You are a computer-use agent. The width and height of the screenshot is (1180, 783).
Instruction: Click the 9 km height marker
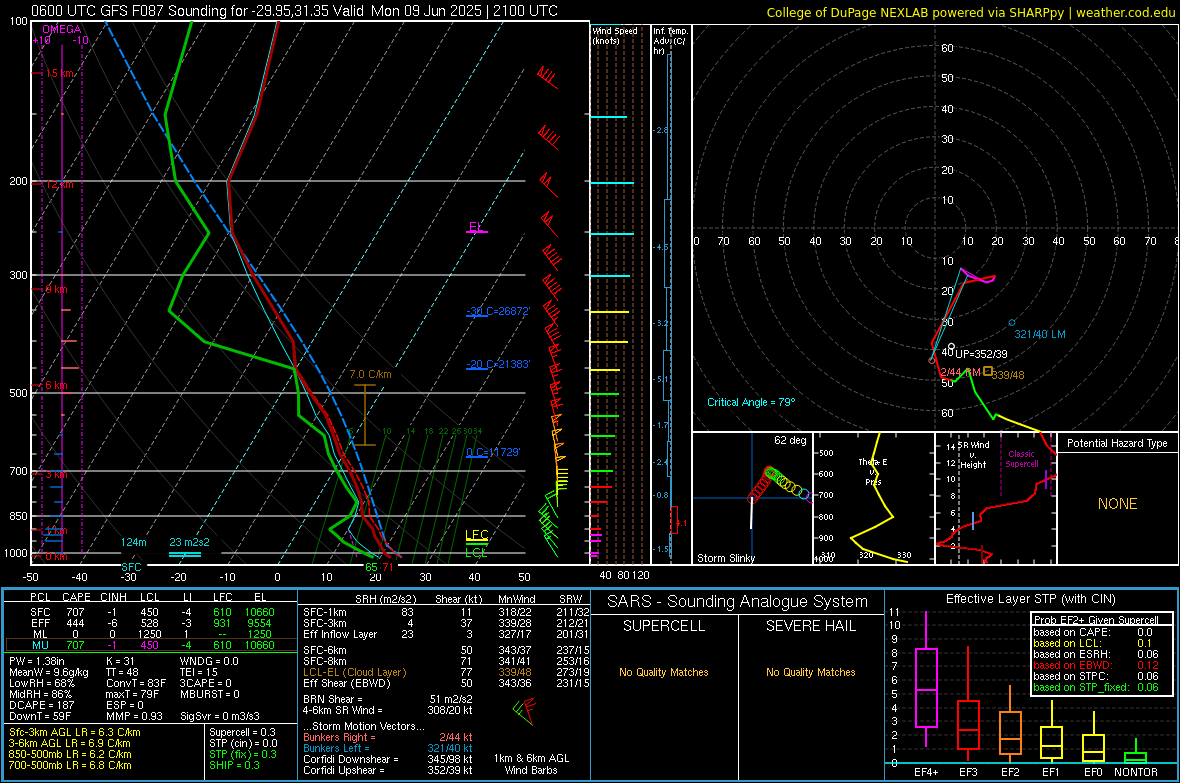click(x=56, y=289)
